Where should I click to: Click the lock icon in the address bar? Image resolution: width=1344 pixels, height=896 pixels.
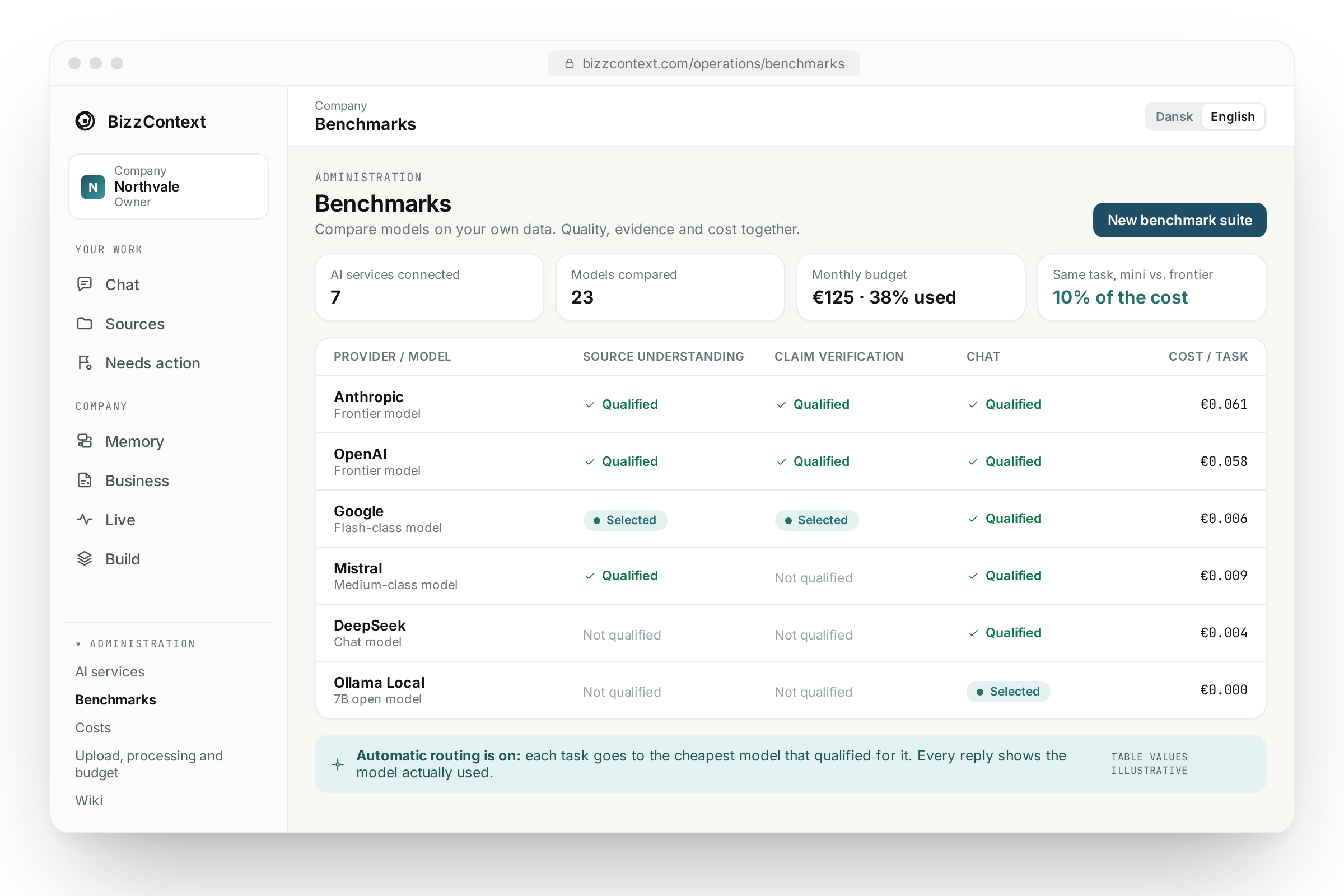(569, 63)
